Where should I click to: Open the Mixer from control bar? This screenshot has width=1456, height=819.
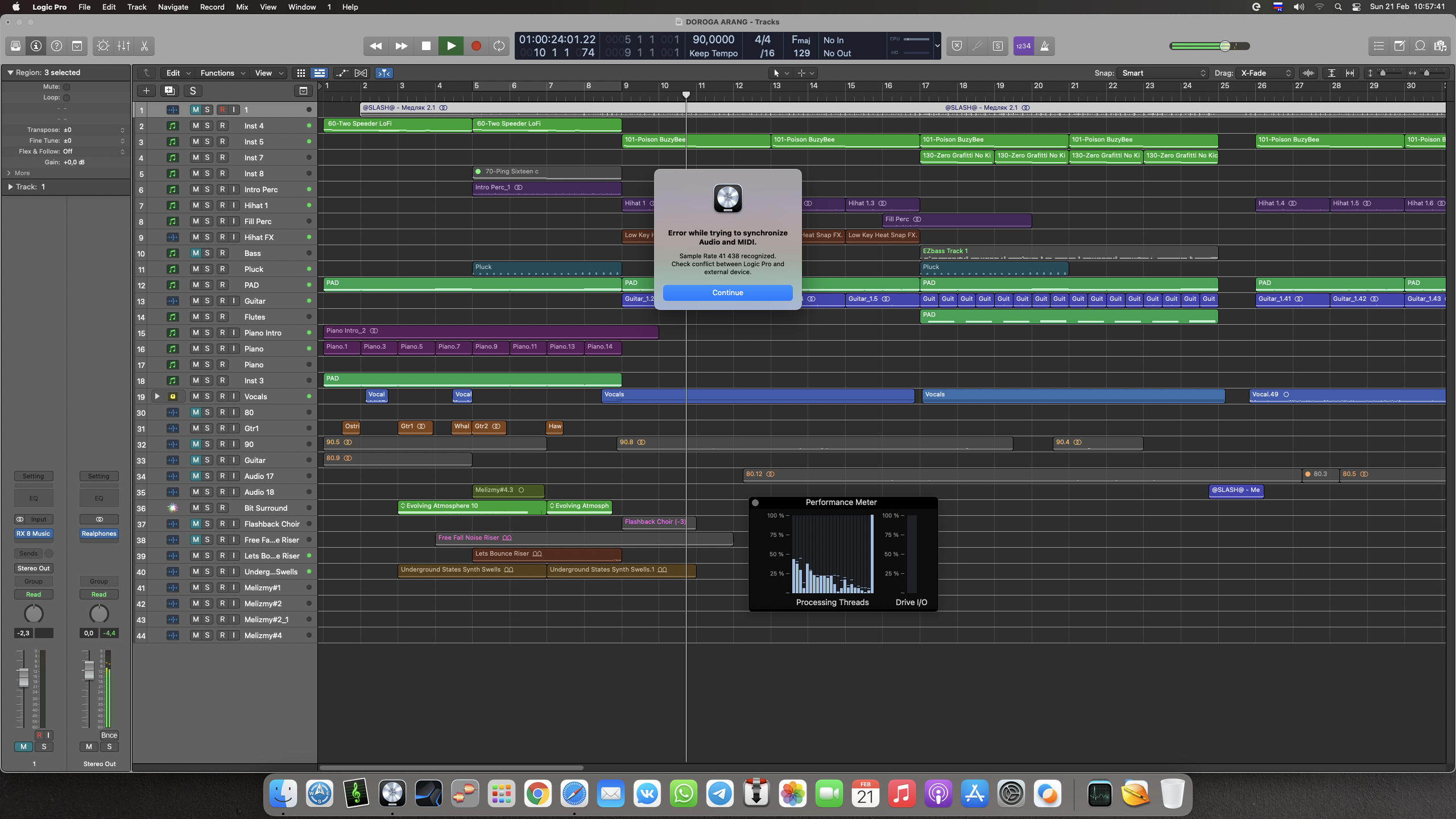(123, 46)
